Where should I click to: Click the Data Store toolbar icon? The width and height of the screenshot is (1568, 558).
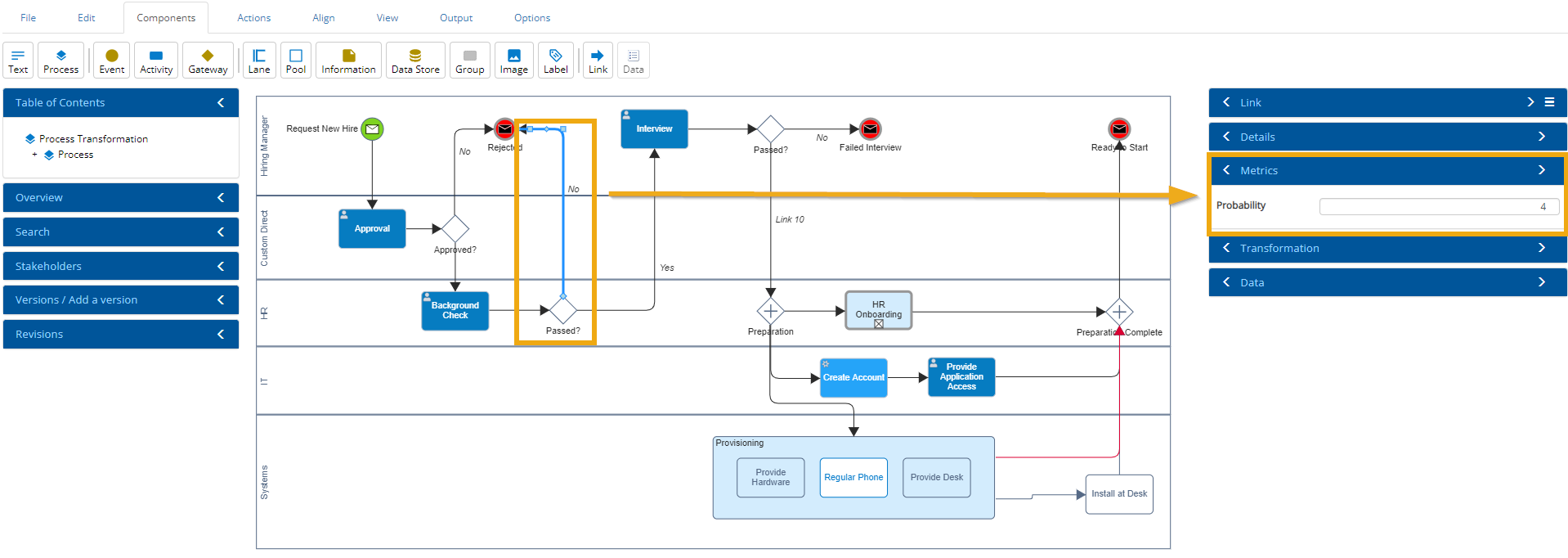coord(415,61)
